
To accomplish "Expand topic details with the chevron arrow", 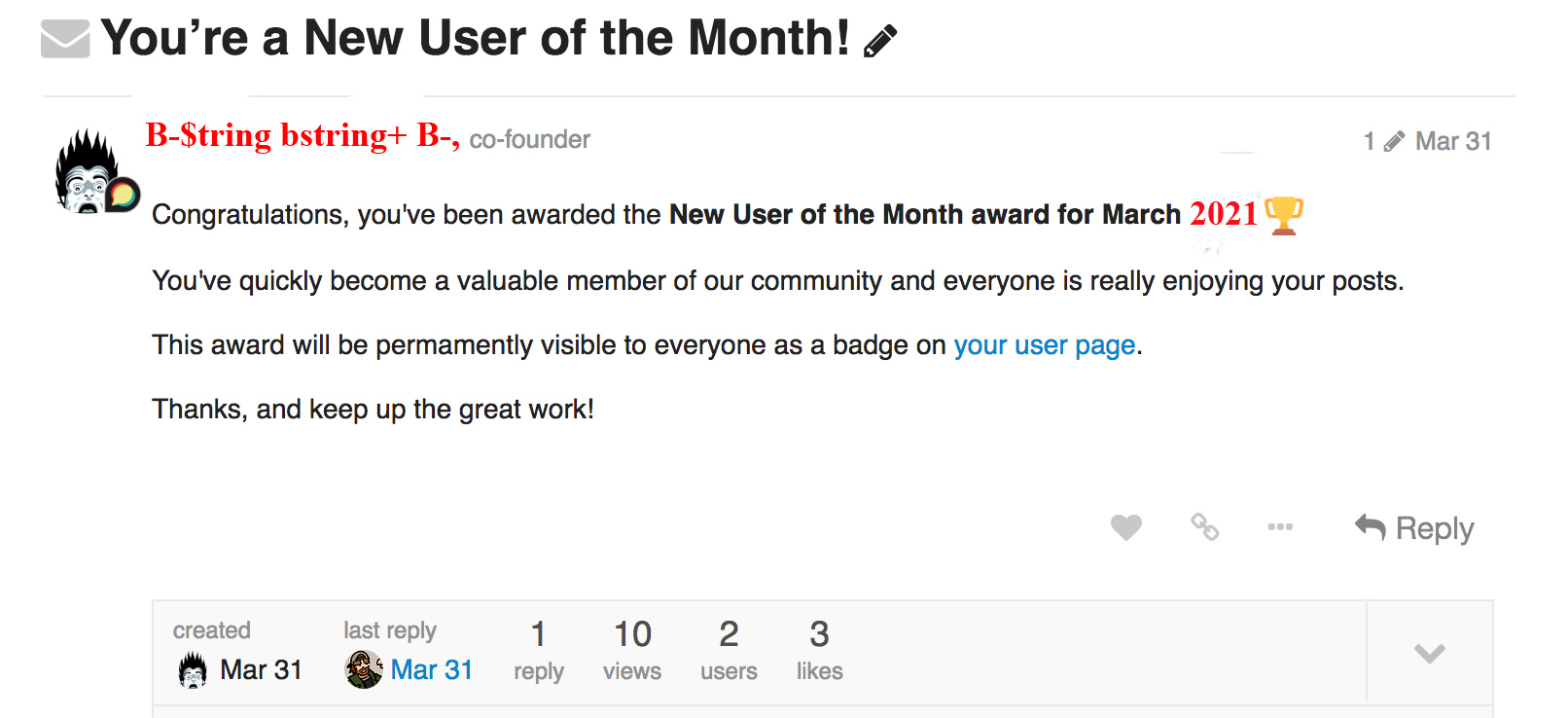I will 1429,653.
